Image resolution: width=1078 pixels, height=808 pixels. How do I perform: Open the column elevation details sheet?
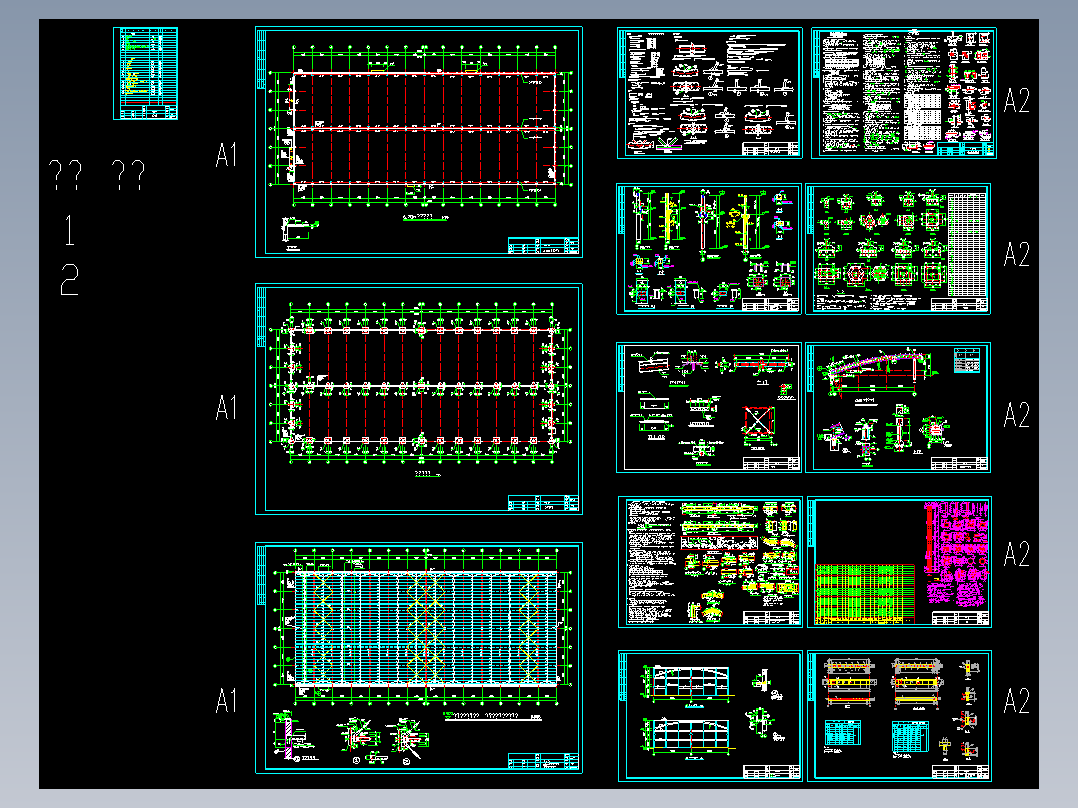(709, 249)
